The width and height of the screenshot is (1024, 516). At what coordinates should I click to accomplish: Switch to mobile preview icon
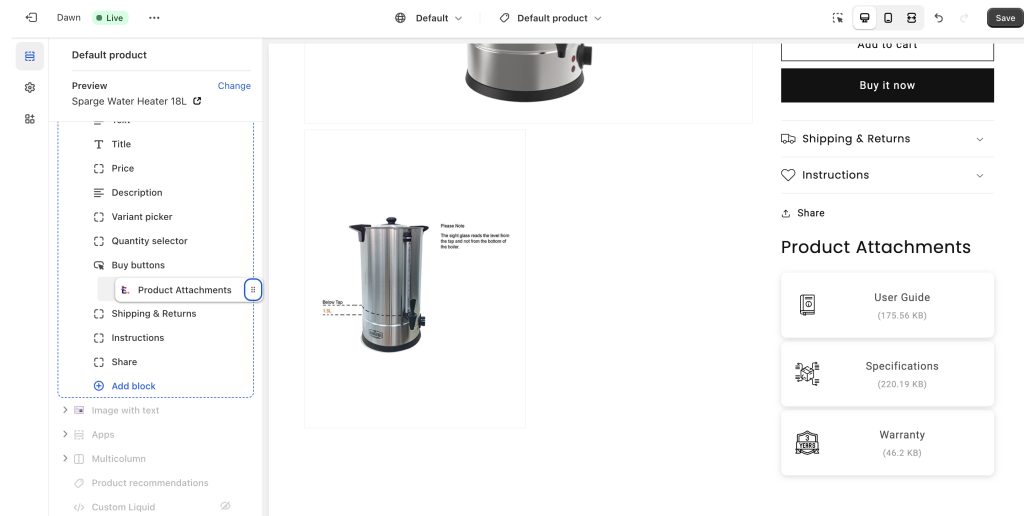coord(888,18)
